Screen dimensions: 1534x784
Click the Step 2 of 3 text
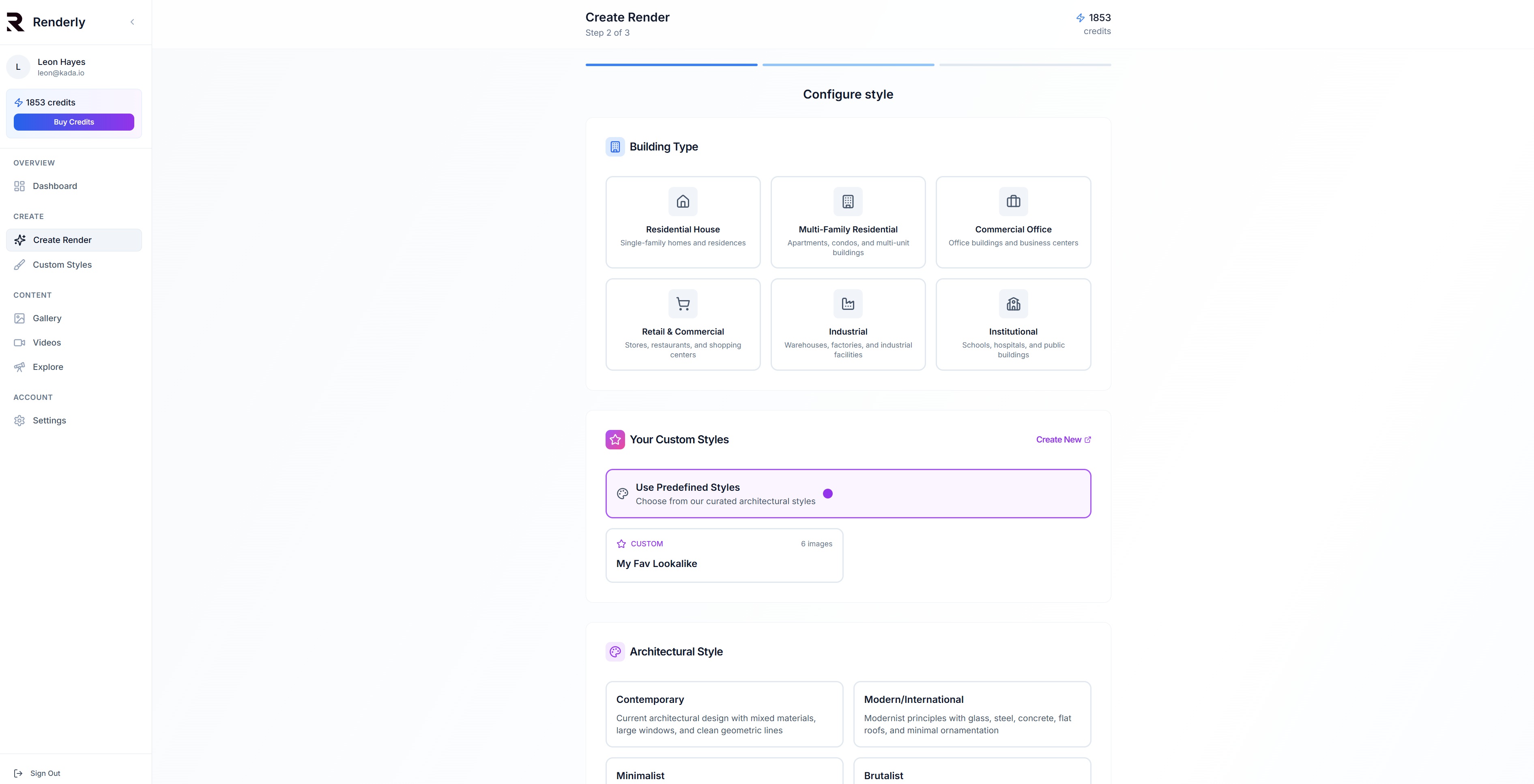point(608,33)
